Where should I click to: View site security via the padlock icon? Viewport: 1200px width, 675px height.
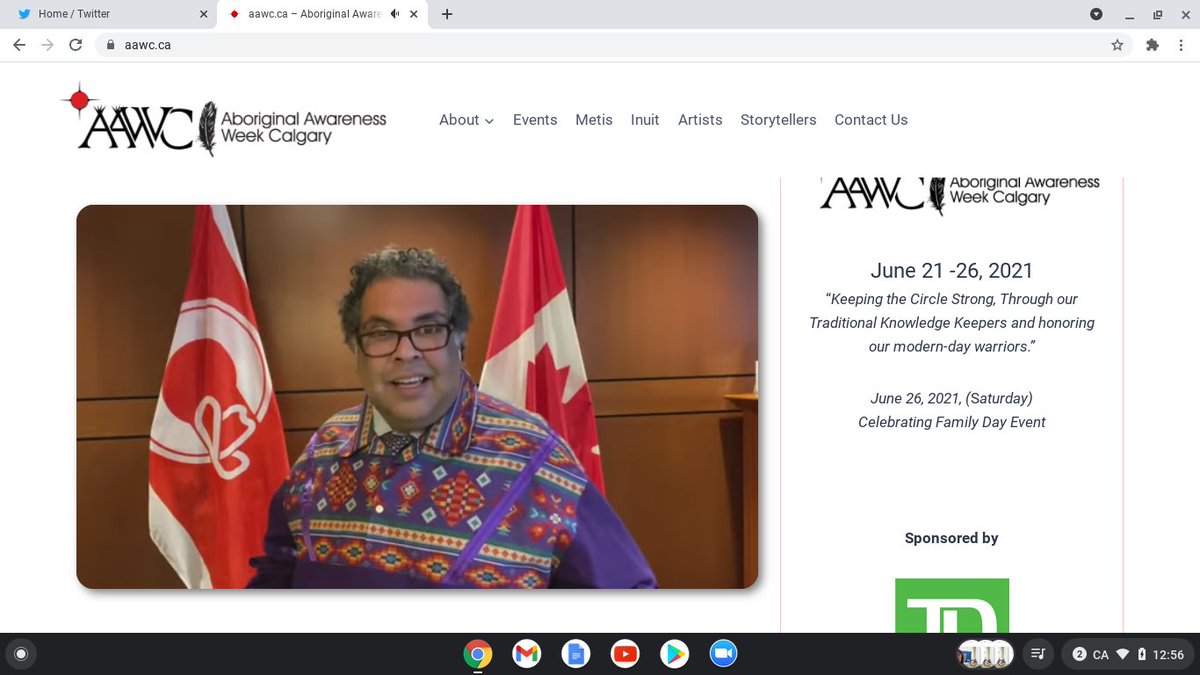click(110, 45)
